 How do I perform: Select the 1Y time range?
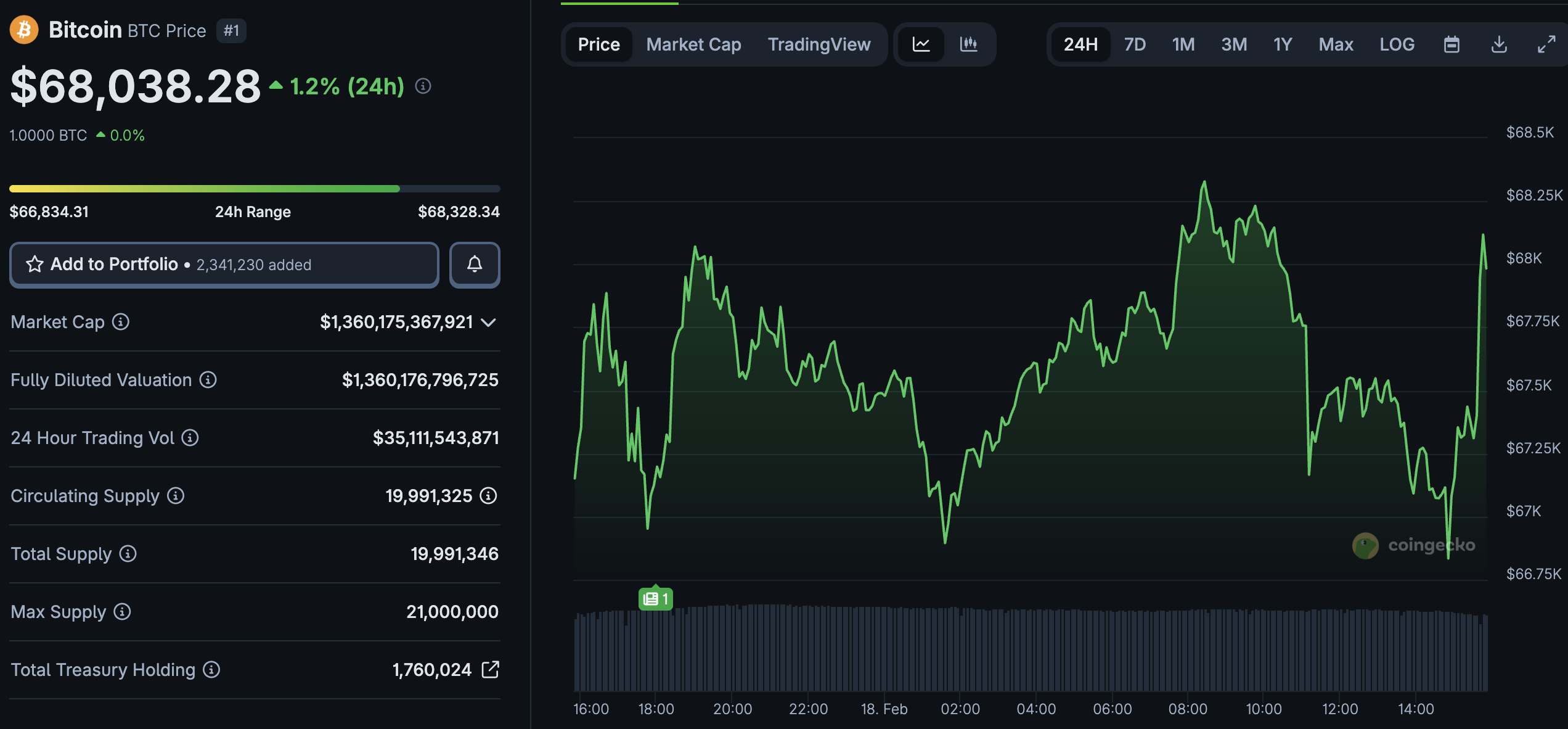(1283, 44)
